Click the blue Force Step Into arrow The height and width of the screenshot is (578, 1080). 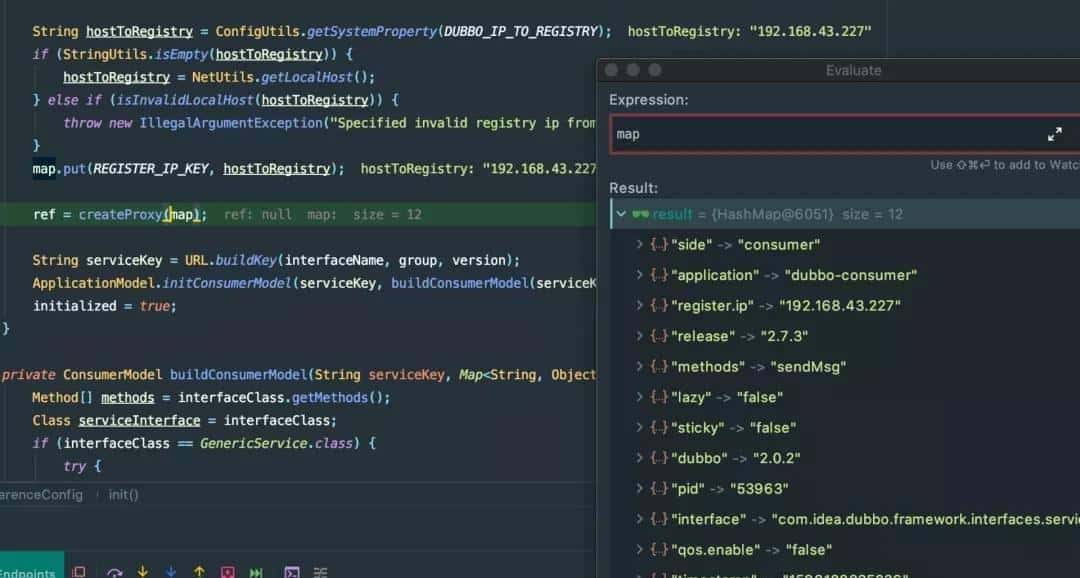click(x=171, y=572)
